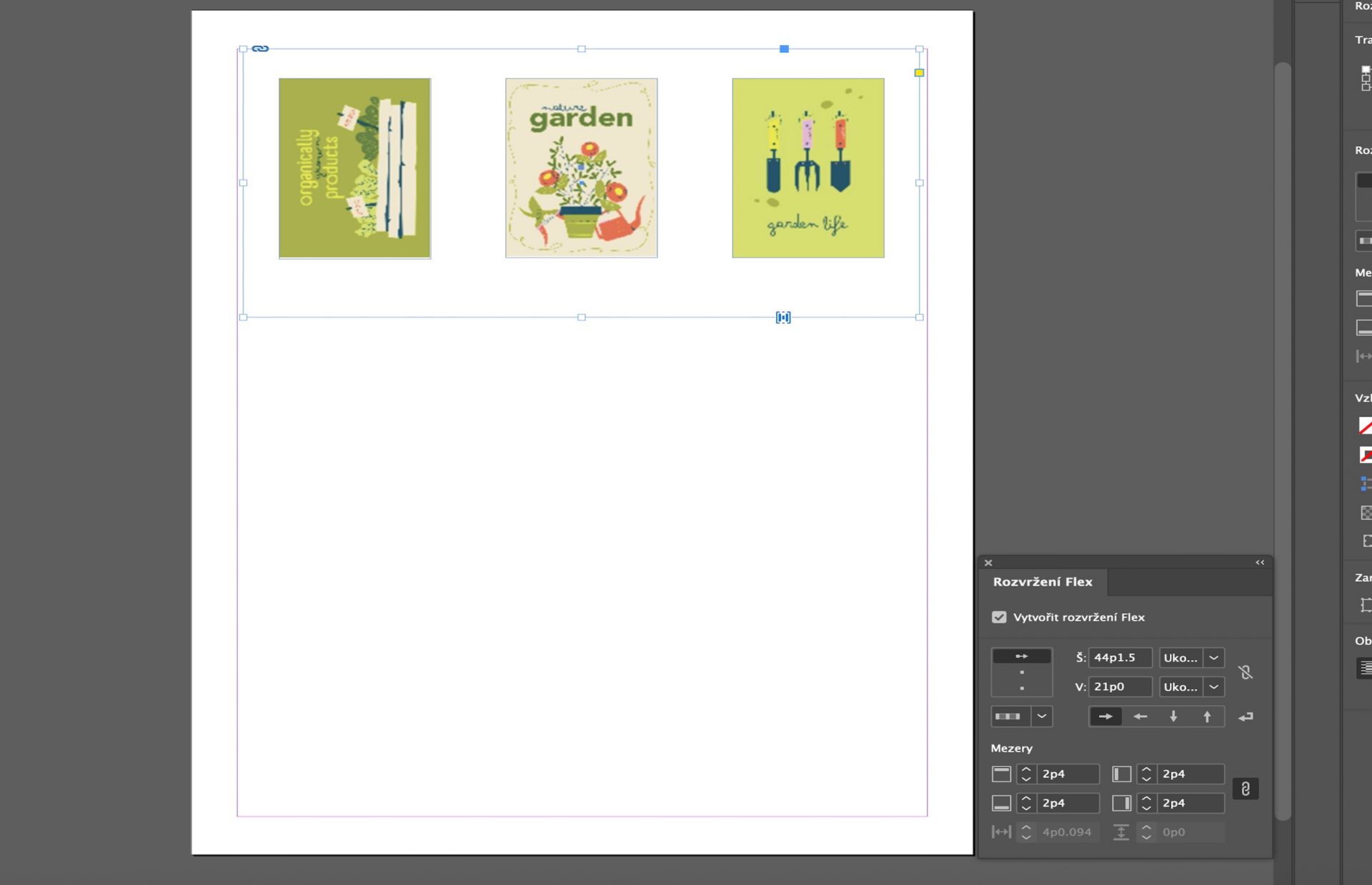This screenshot has width=1372, height=885.
Task: Set flex direction to downward arrow
Action: tap(1173, 716)
